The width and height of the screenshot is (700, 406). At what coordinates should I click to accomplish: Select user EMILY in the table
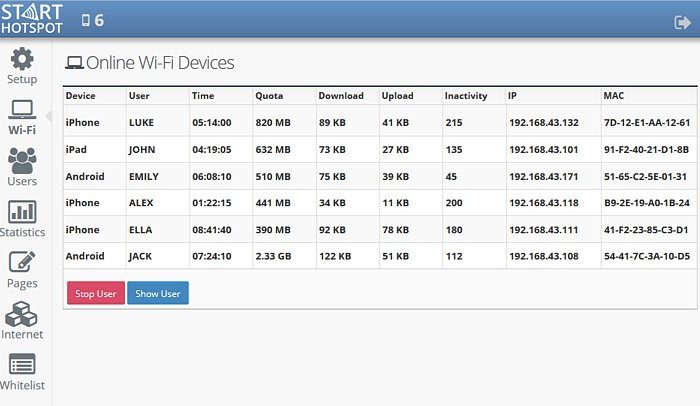pyautogui.click(x=144, y=176)
